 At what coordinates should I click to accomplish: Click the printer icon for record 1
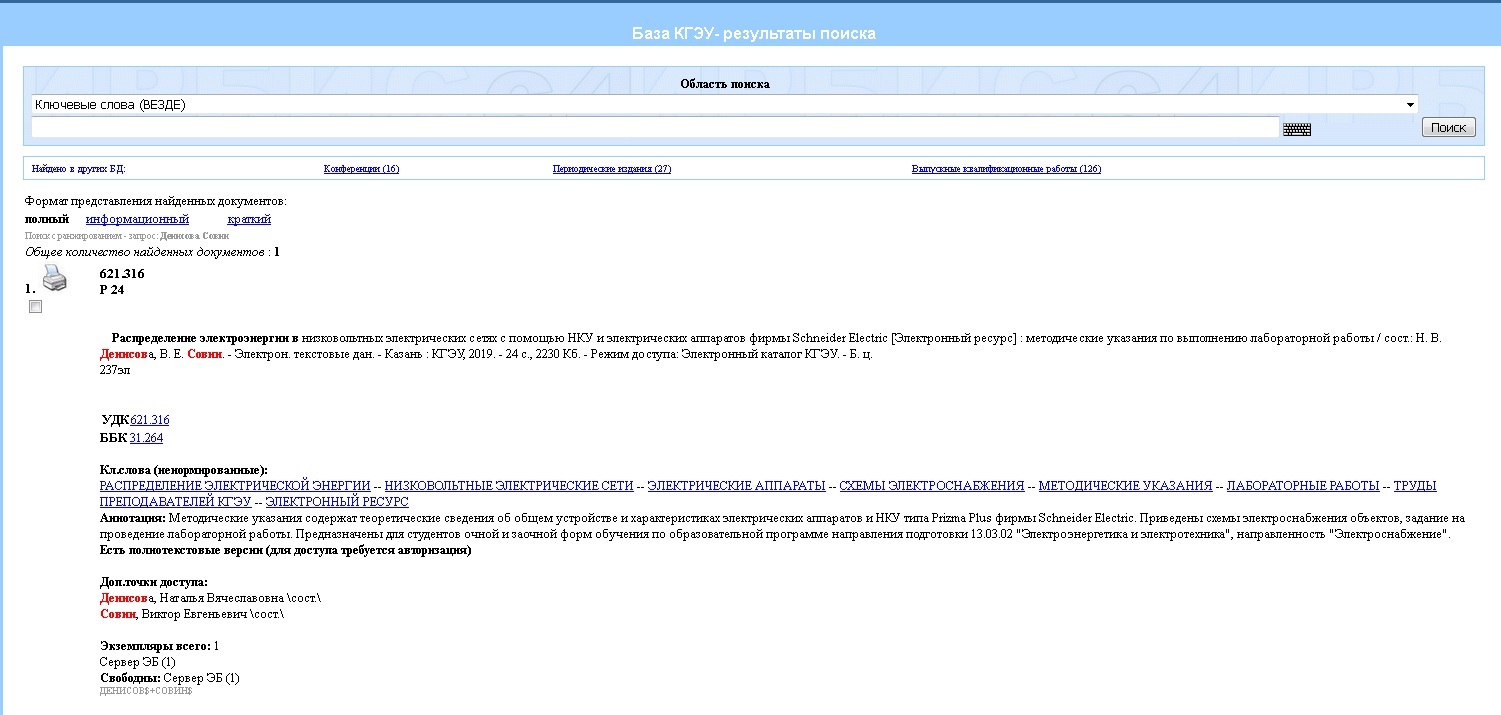click(54, 278)
